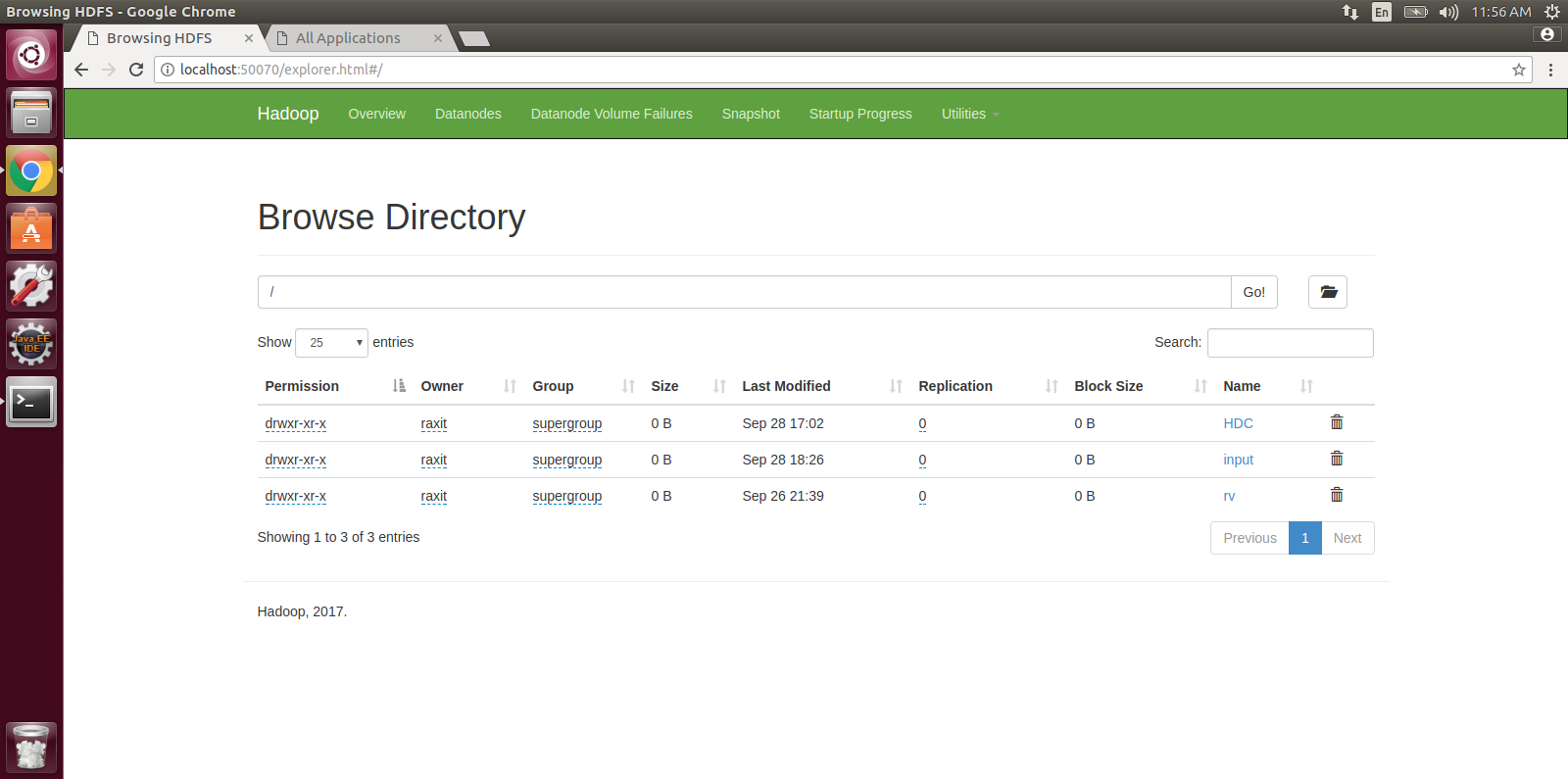Check the battery indicator

coord(1415,12)
